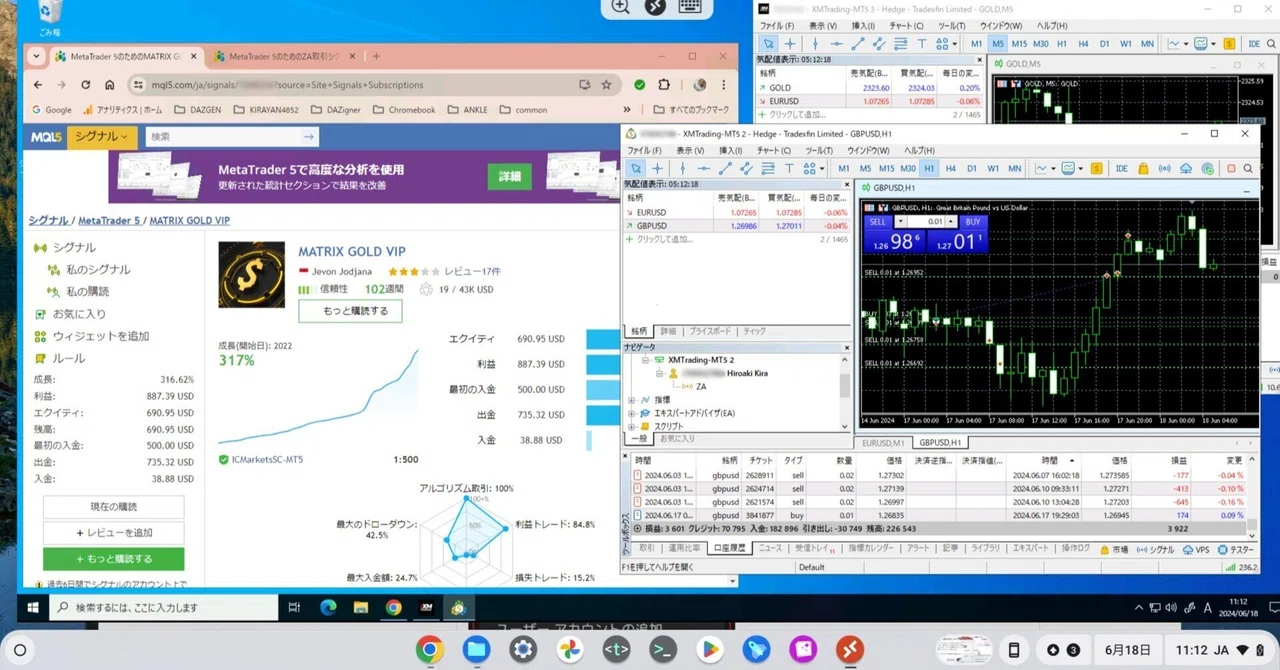Open the Chrome icon in ChromeOS shelf
1280x670 pixels.
pos(429,650)
